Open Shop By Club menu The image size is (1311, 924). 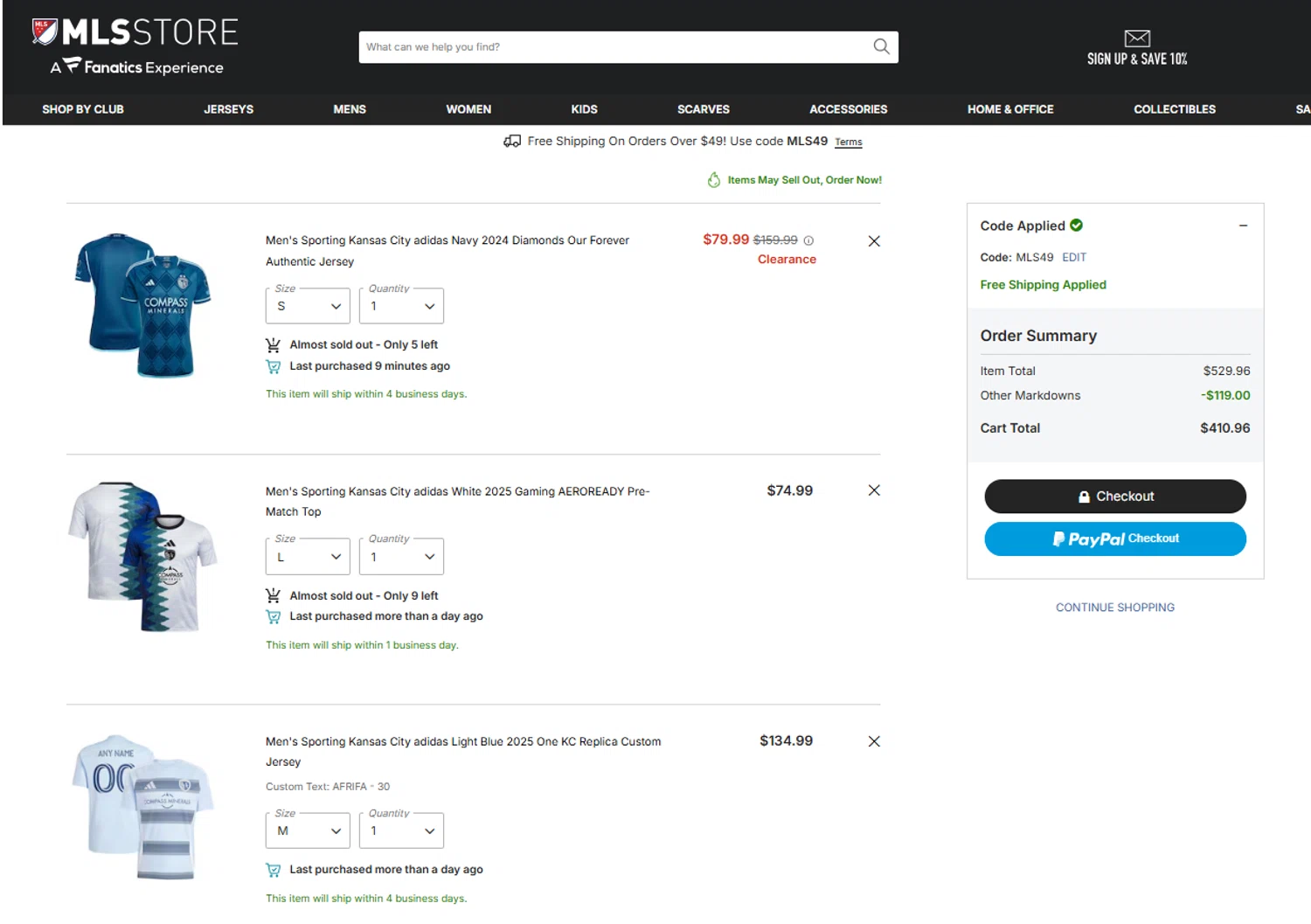click(83, 109)
